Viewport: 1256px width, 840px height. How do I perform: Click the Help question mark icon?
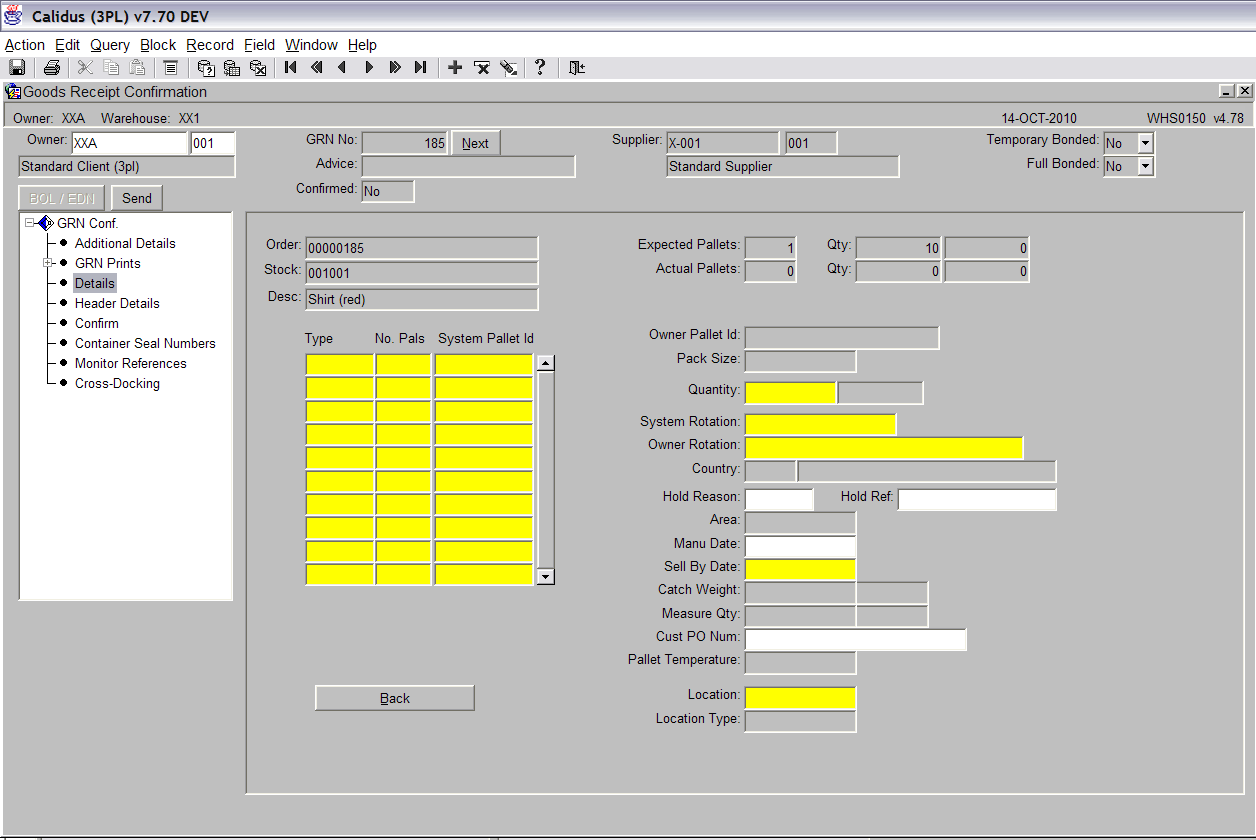(x=540, y=68)
